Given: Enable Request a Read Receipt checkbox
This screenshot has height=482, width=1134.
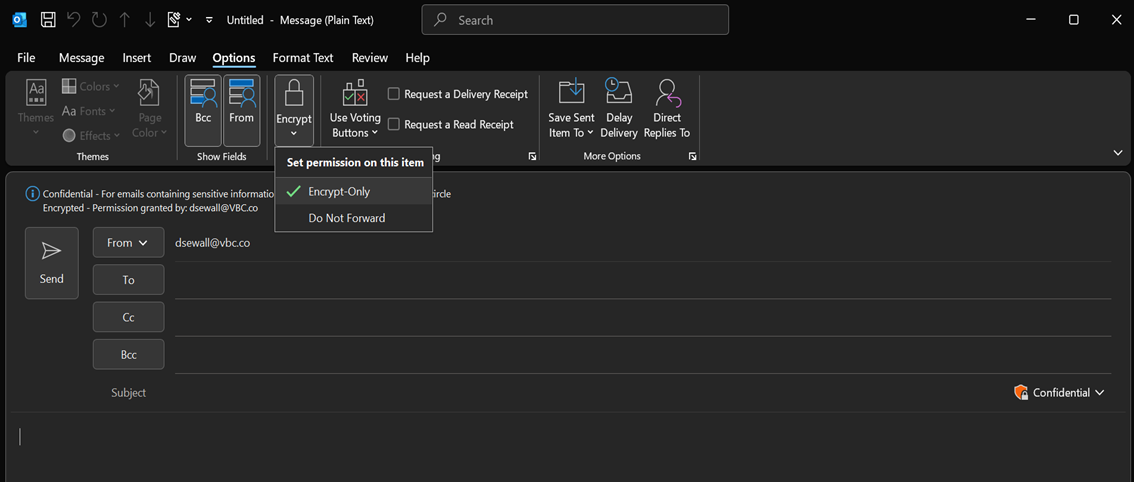Looking at the screenshot, I should coord(394,124).
